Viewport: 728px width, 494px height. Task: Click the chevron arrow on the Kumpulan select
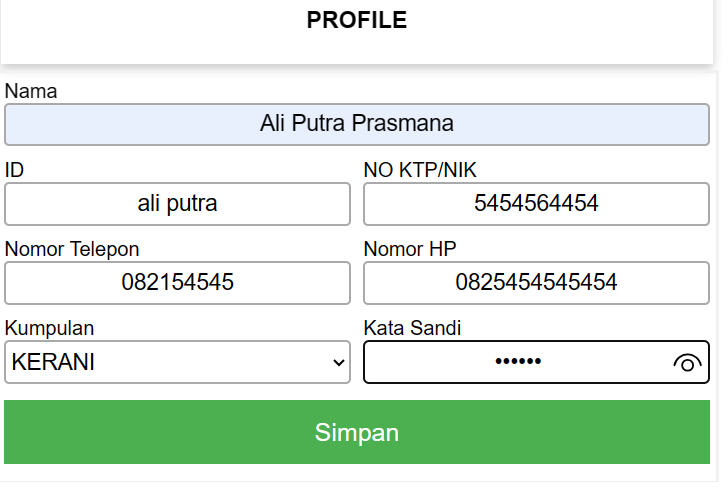338,364
